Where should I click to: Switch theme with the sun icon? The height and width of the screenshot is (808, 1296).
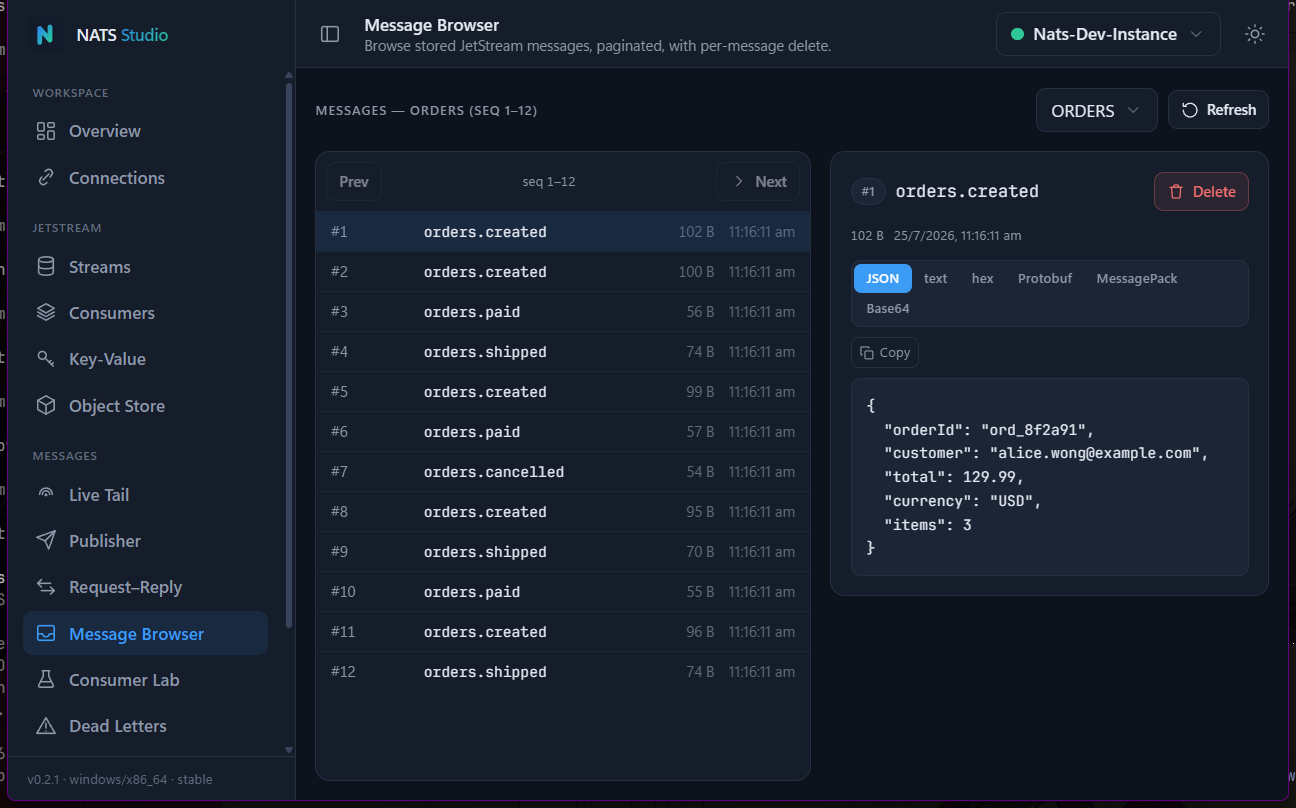[1254, 34]
